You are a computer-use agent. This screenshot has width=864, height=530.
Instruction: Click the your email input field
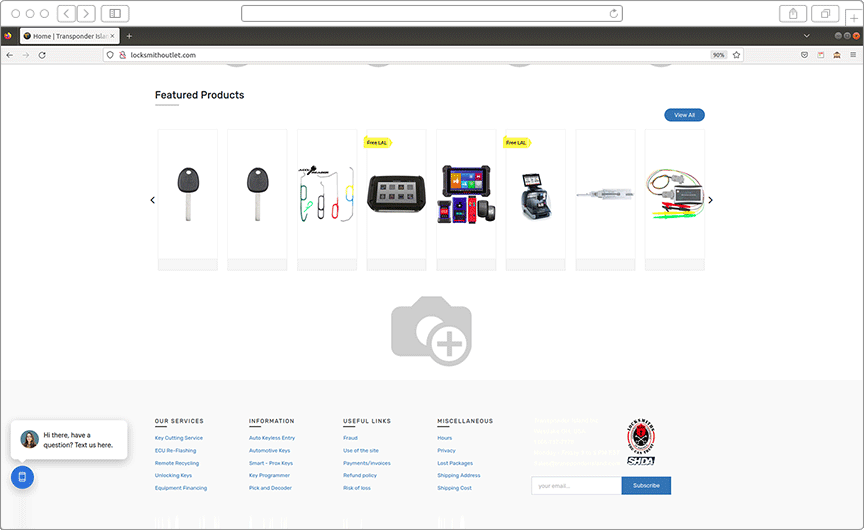click(576, 486)
